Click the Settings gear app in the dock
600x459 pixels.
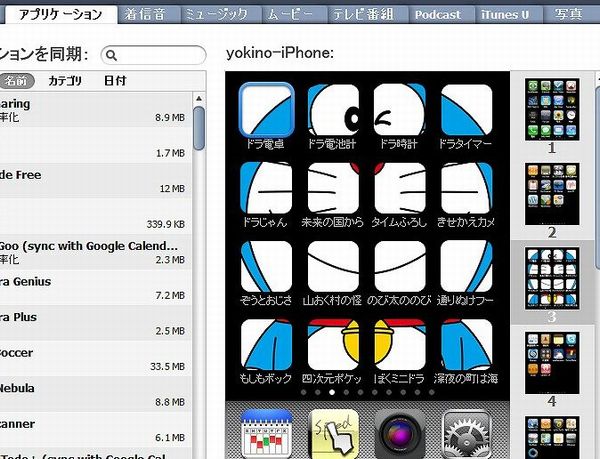point(466,434)
